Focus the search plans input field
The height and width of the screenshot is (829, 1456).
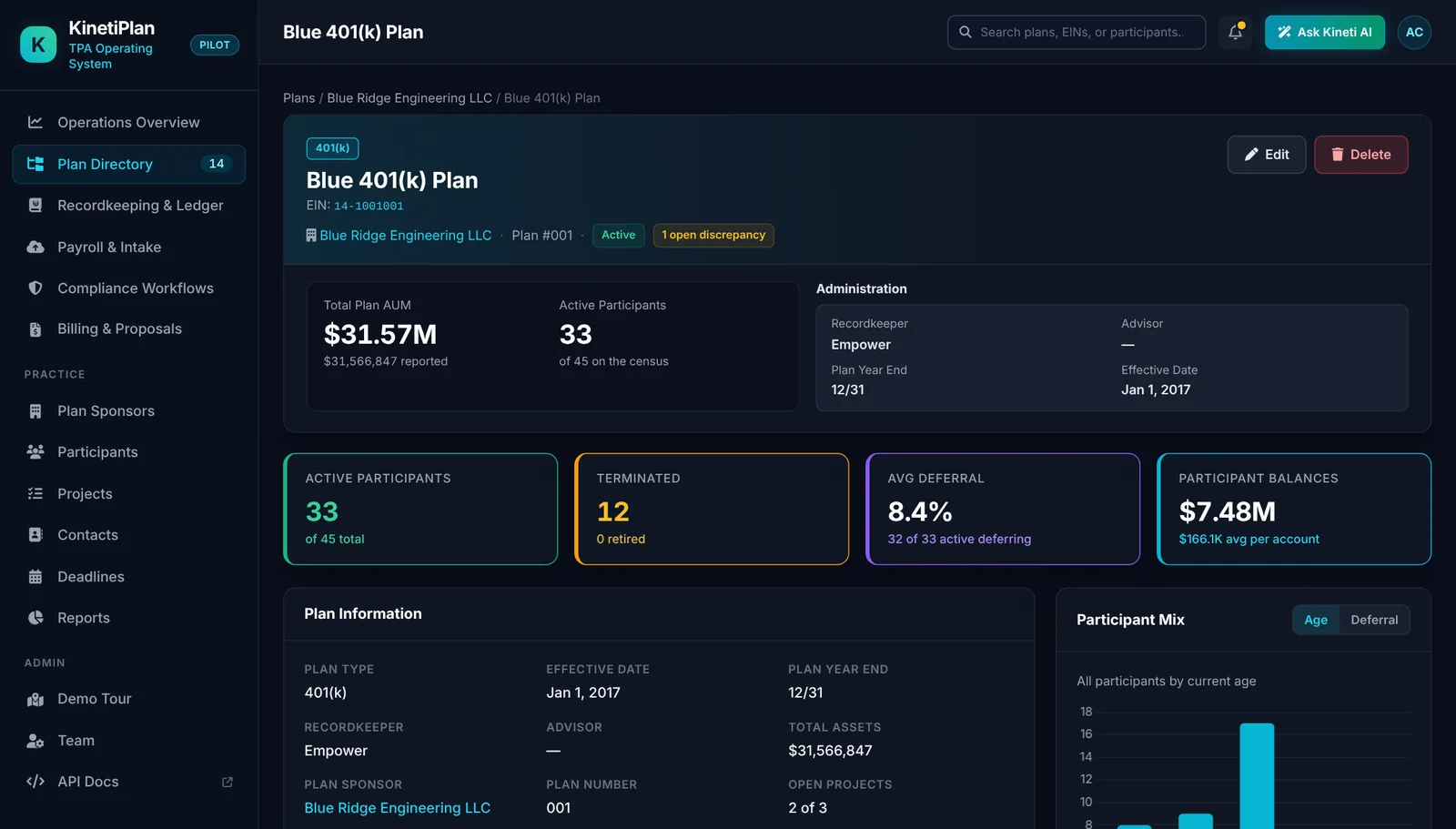[1077, 32]
